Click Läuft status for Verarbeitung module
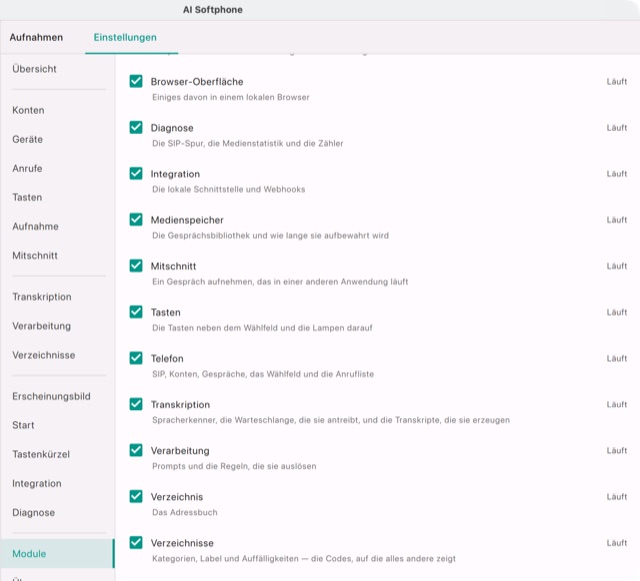The width and height of the screenshot is (640, 581). pos(617,451)
